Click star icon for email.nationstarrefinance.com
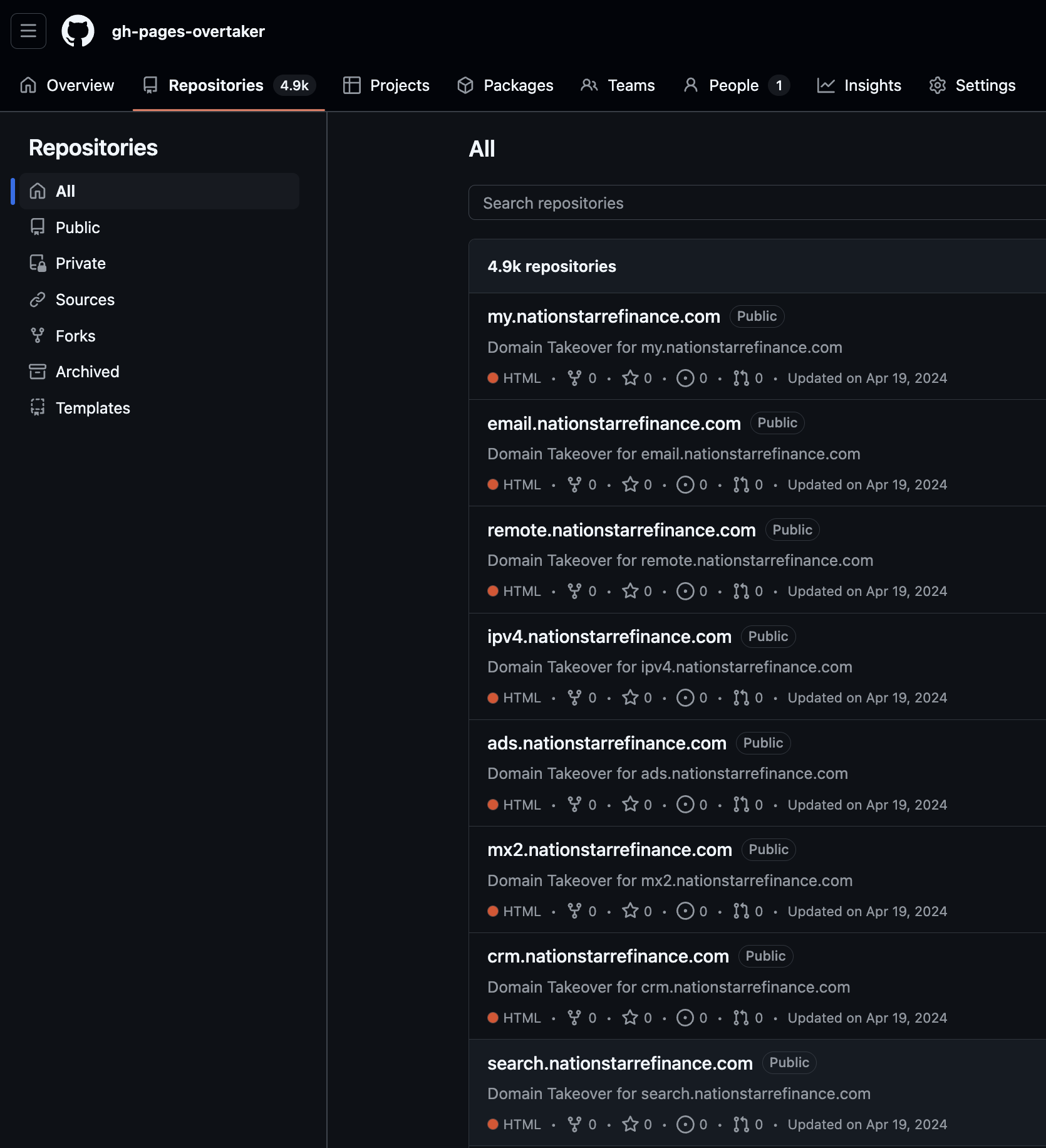The width and height of the screenshot is (1046, 1148). tap(630, 484)
